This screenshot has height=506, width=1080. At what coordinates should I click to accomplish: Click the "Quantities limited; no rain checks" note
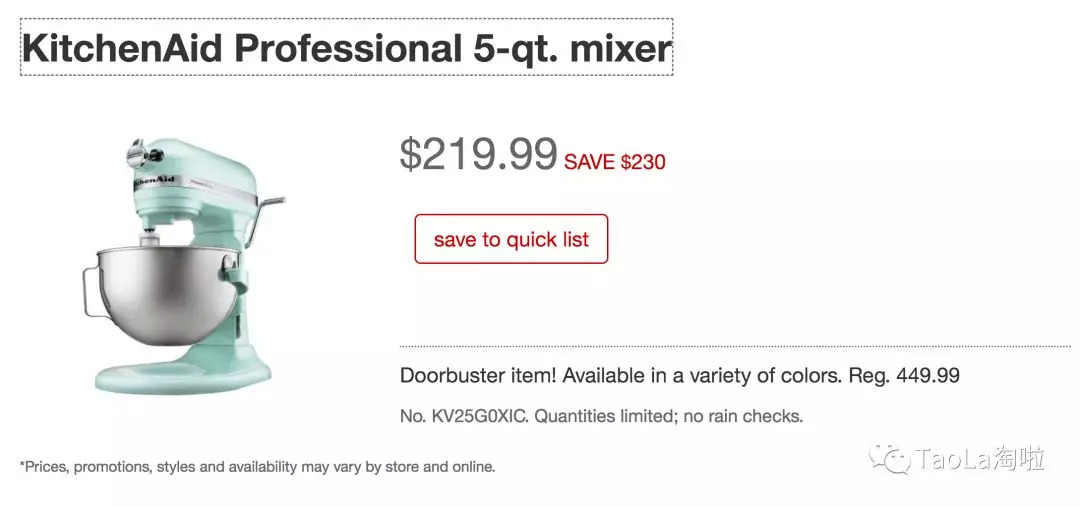(x=668, y=416)
